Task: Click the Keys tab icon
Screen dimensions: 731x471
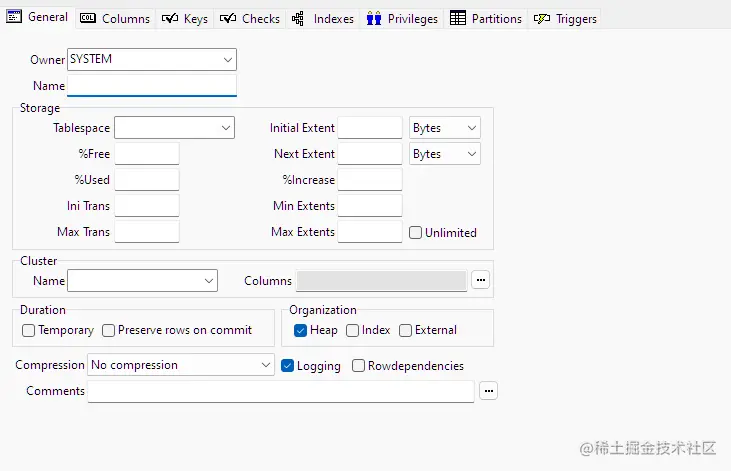Action: coord(170,18)
